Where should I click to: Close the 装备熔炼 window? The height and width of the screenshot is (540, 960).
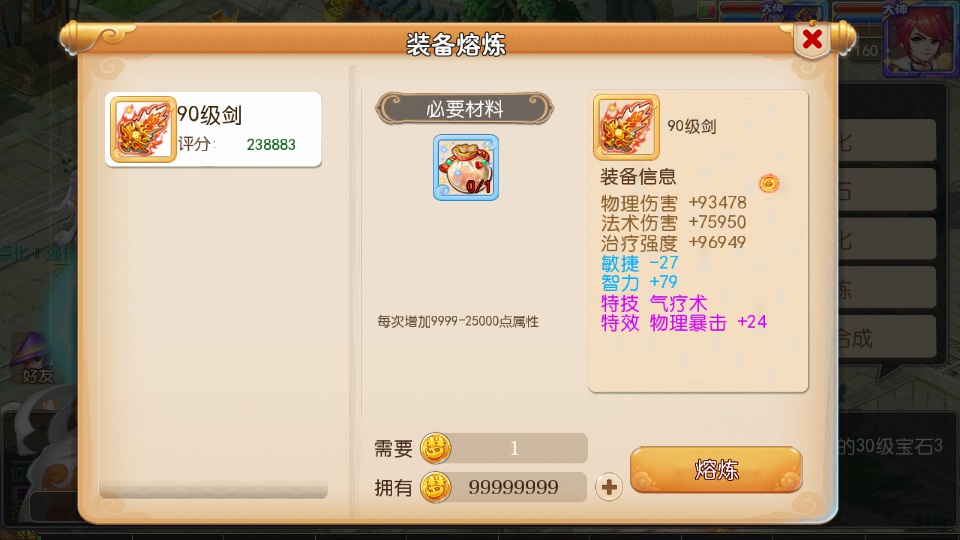click(x=812, y=40)
